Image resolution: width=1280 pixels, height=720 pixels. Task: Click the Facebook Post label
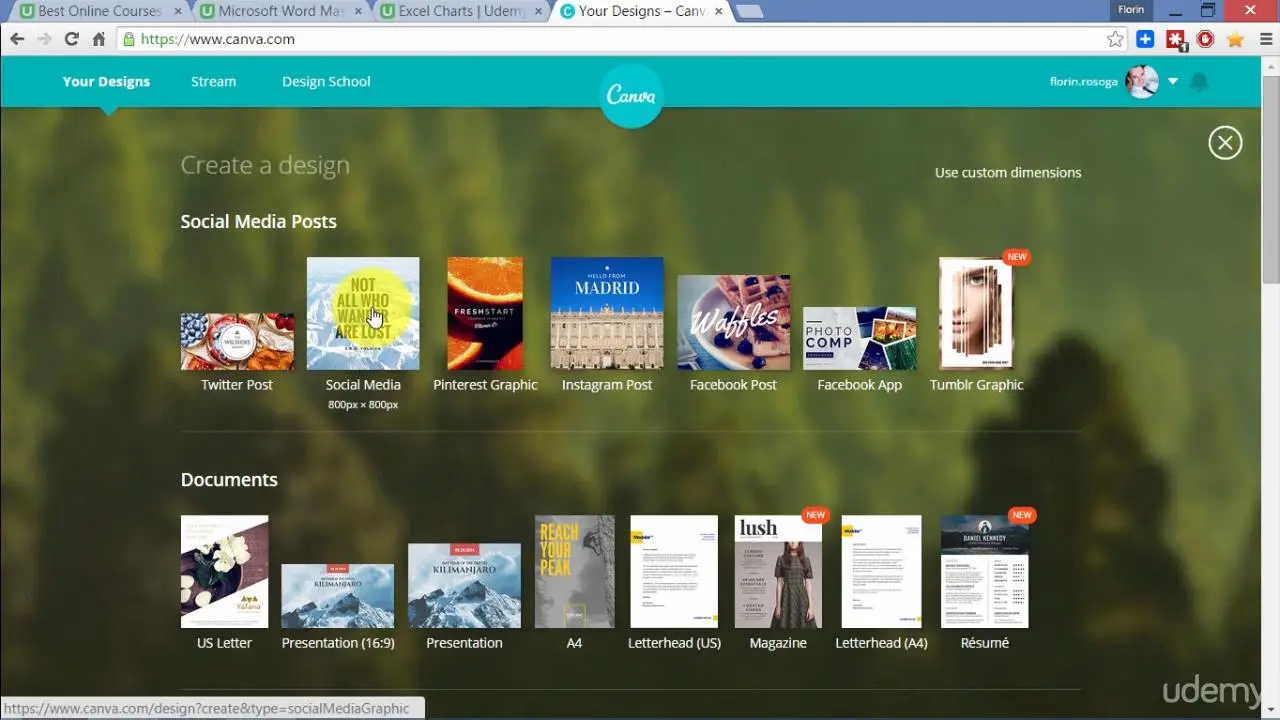pyautogui.click(x=733, y=385)
